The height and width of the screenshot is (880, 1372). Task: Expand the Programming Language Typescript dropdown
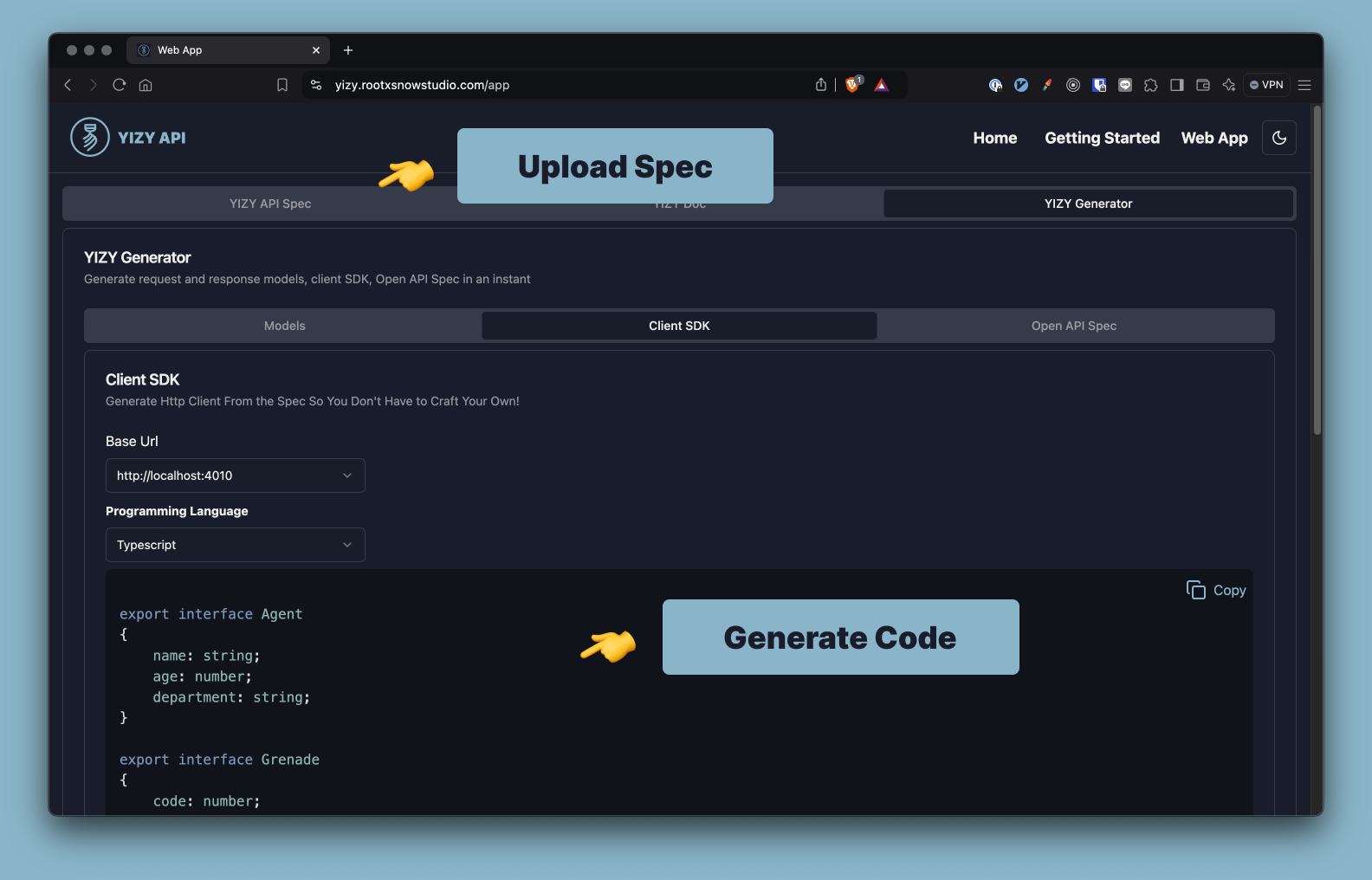pyautogui.click(x=236, y=545)
